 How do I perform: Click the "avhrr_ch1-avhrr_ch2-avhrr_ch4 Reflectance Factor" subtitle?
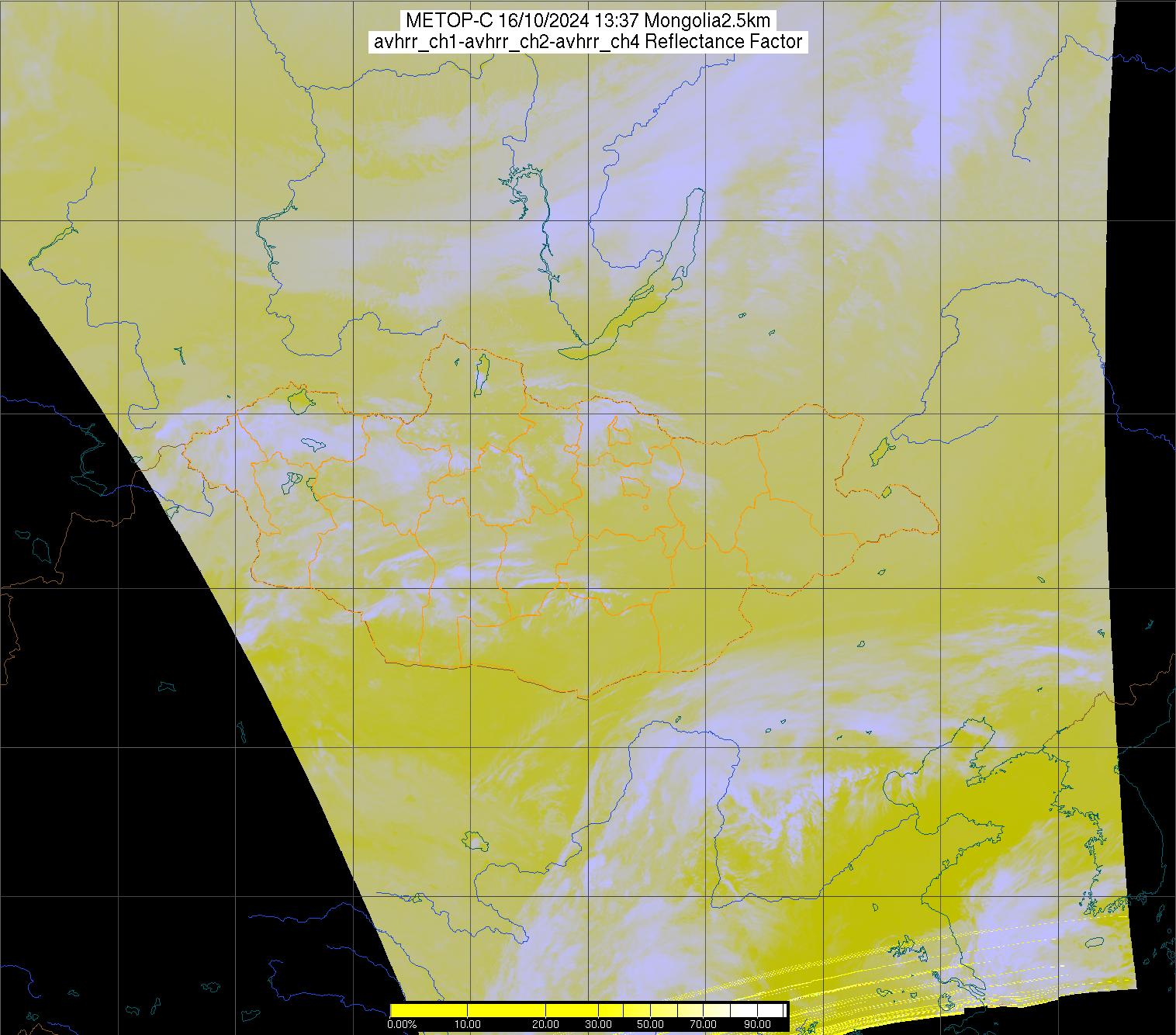588,42
